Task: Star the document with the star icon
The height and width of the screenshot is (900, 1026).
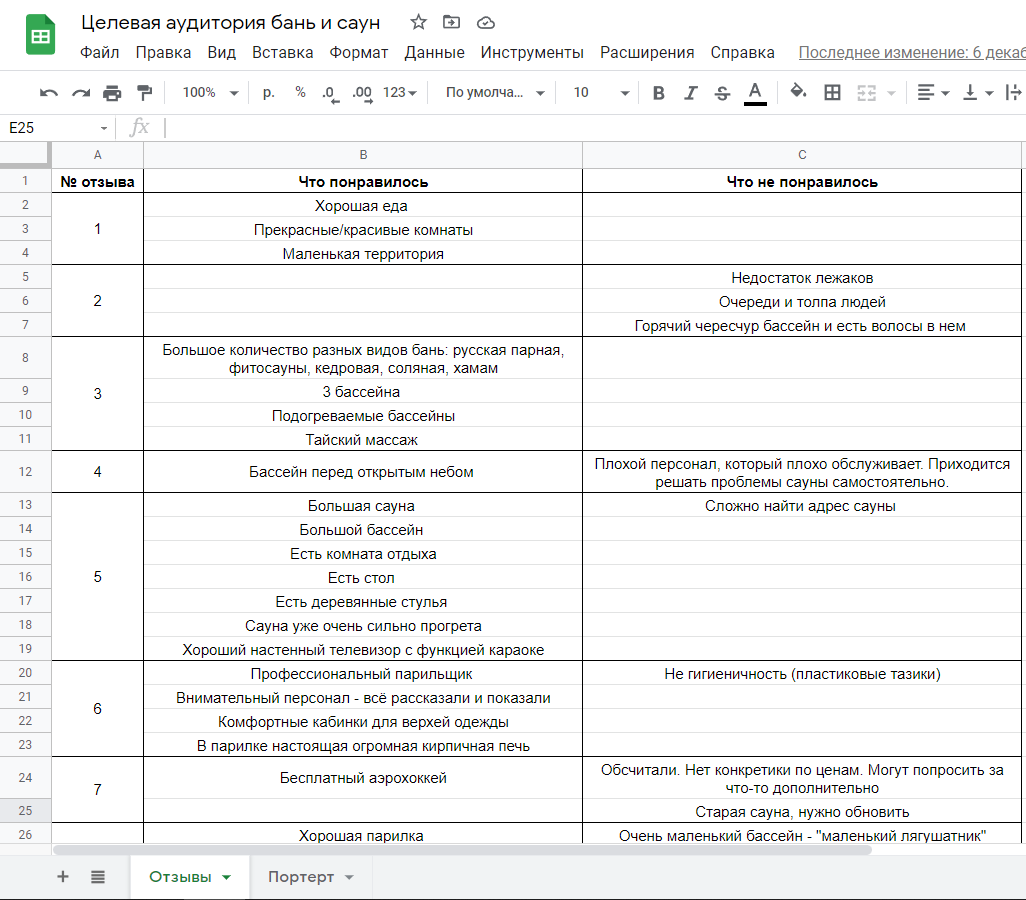Action: click(418, 22)
